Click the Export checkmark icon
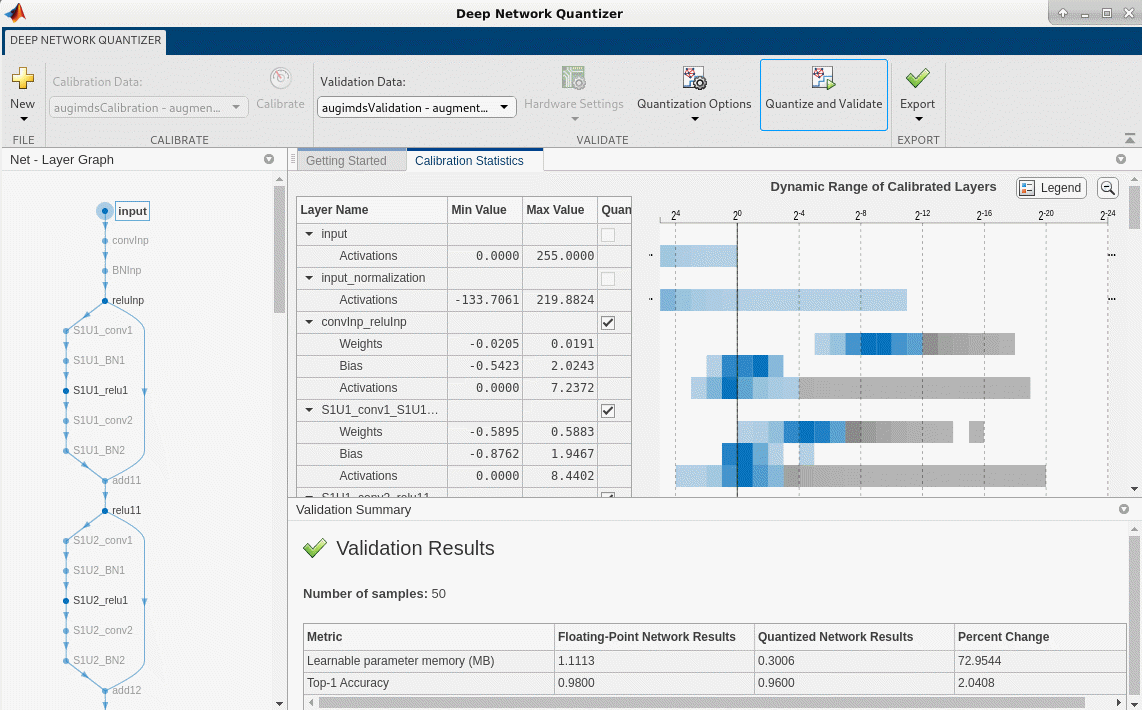 coord(918,78)
